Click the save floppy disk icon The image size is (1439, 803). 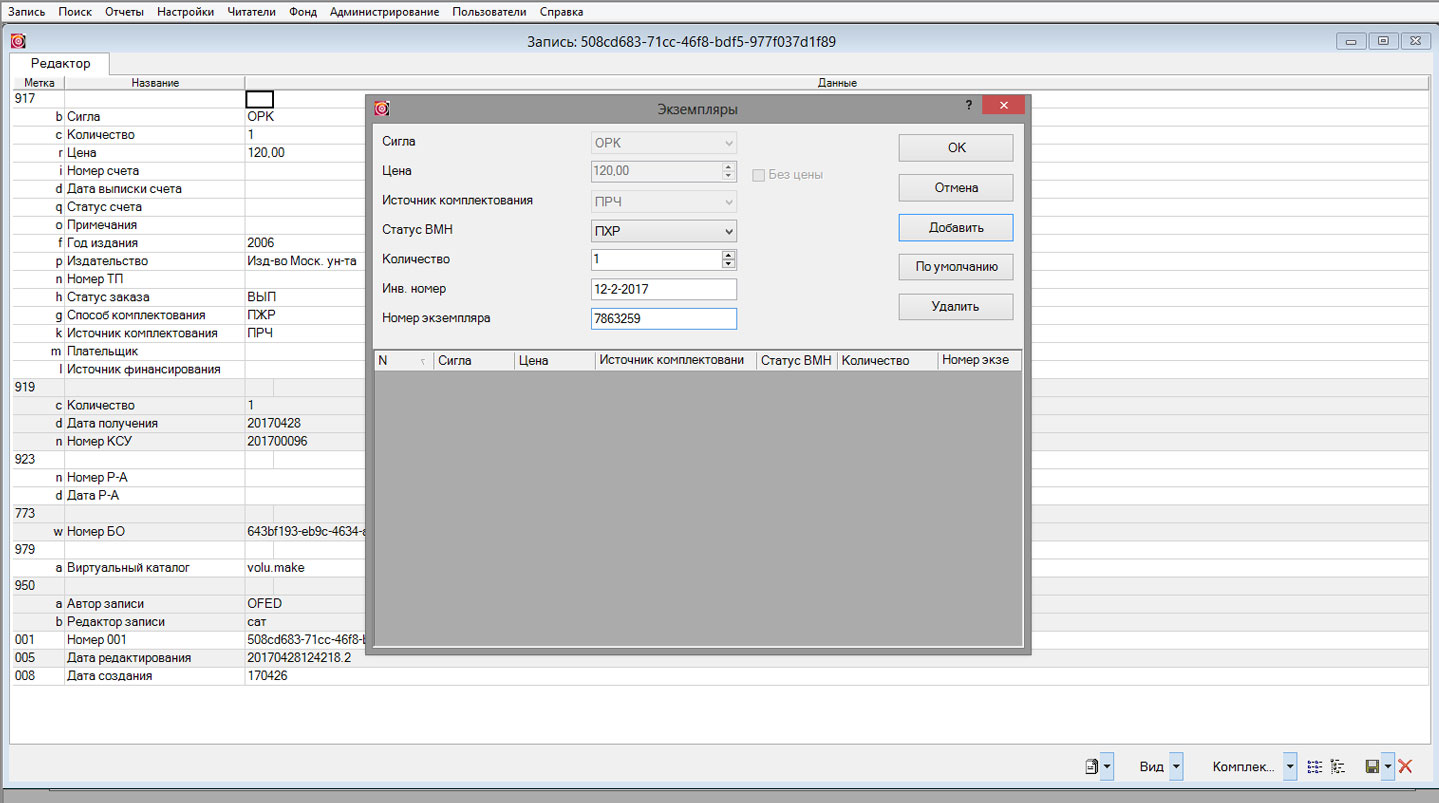pyautogui.click(x=1372, y=767)
